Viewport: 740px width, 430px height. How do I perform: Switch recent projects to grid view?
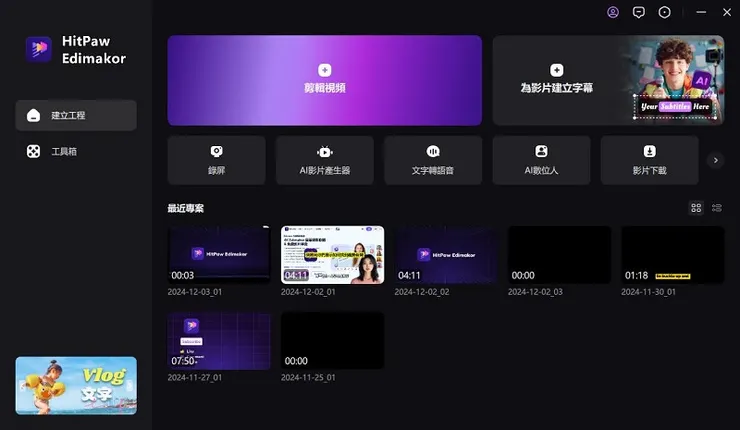pyautogui.click(x=696, y=208)
